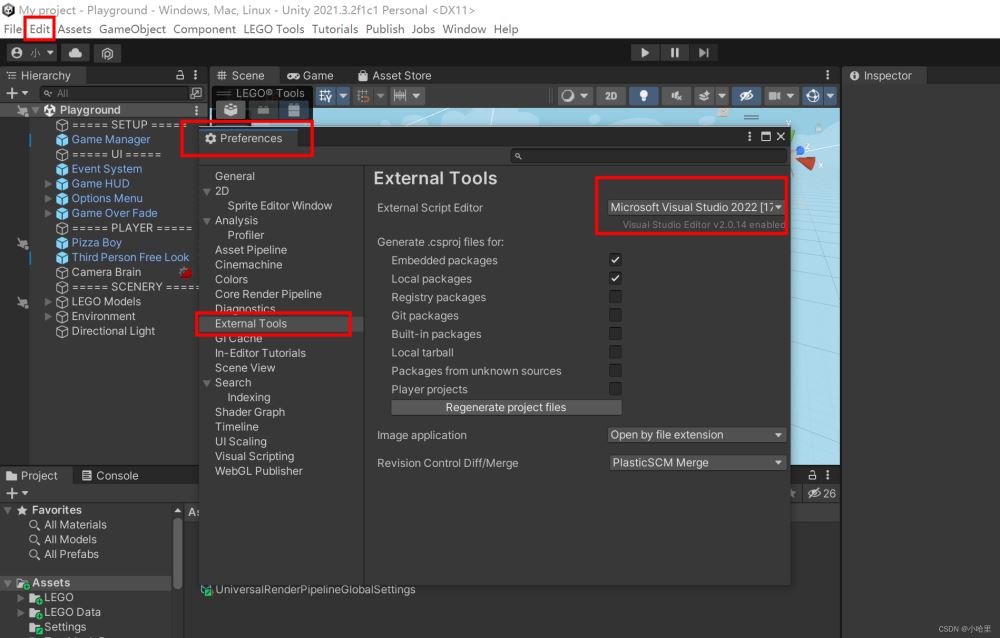1000x638 pixels.
Task: Click Regenerate project files button
Action: (506, 408)
